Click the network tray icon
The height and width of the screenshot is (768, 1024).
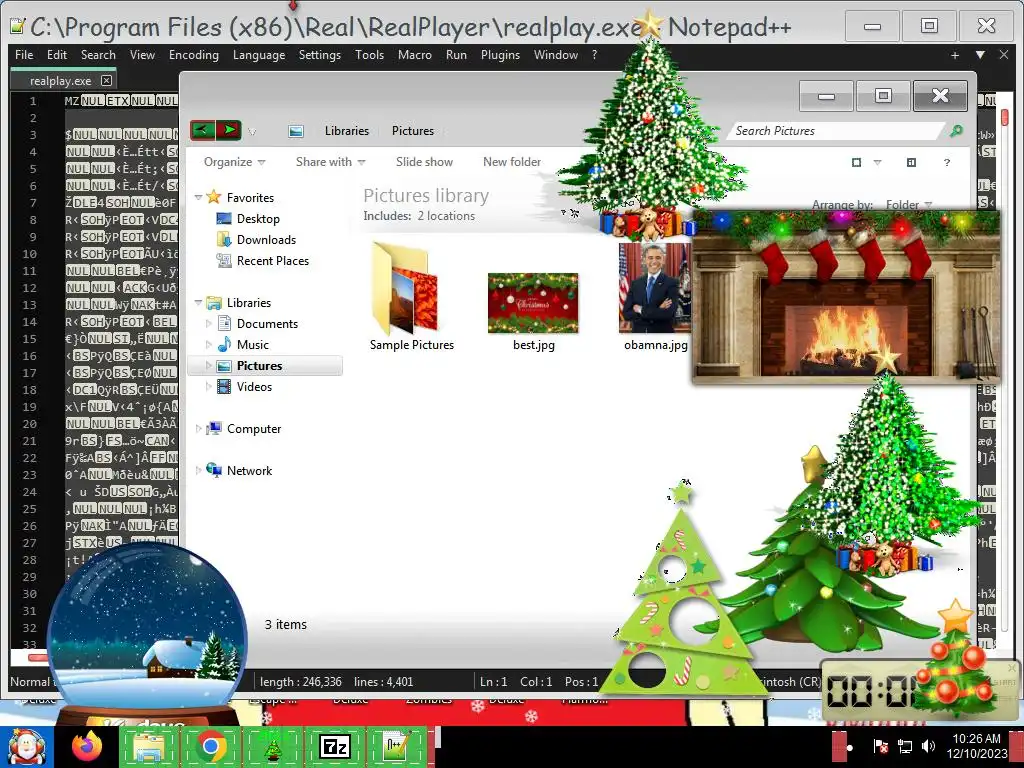coord(905,746)
